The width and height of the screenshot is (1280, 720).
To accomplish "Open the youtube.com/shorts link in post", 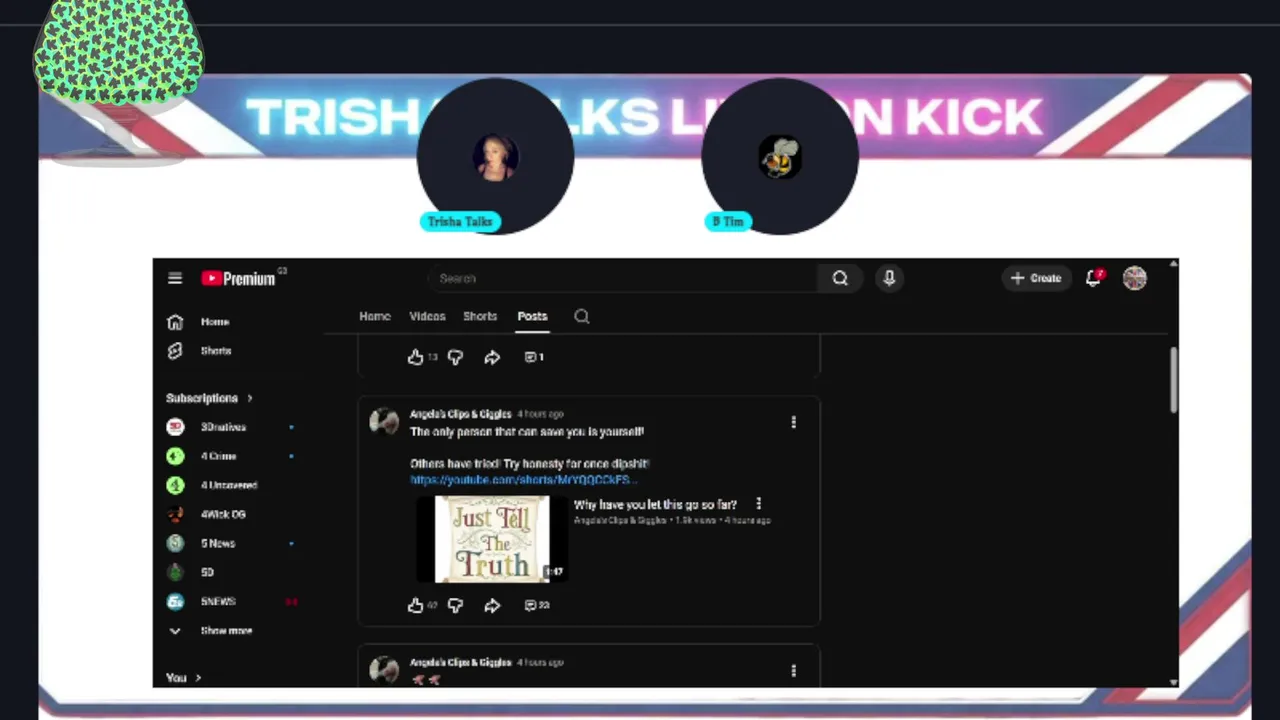I will [522, 480].
